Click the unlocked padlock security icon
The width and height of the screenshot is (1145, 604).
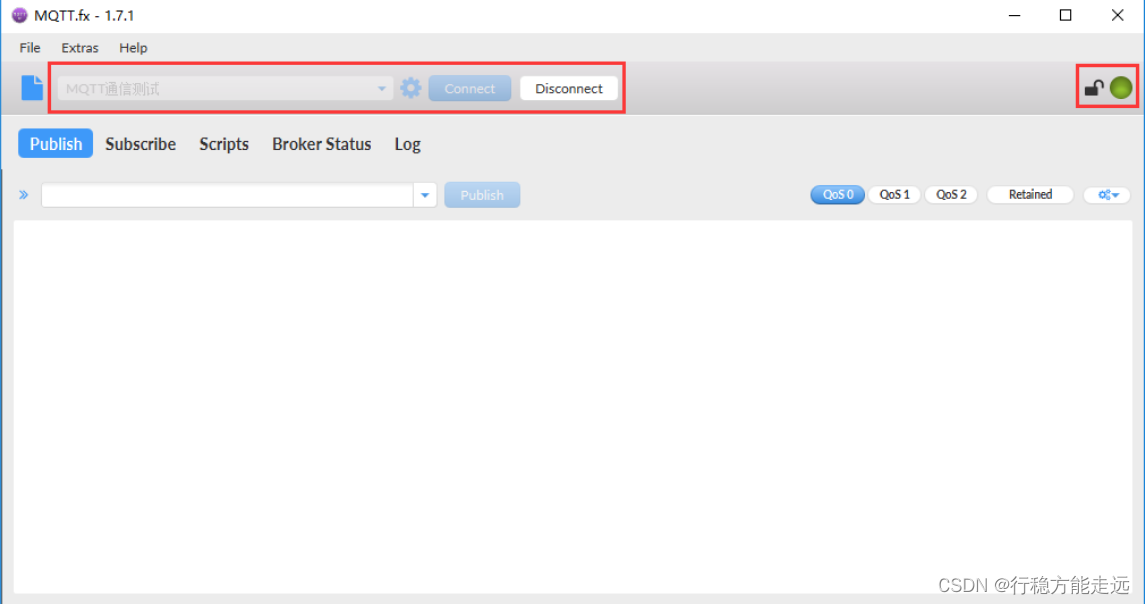tap(1093, 88)
